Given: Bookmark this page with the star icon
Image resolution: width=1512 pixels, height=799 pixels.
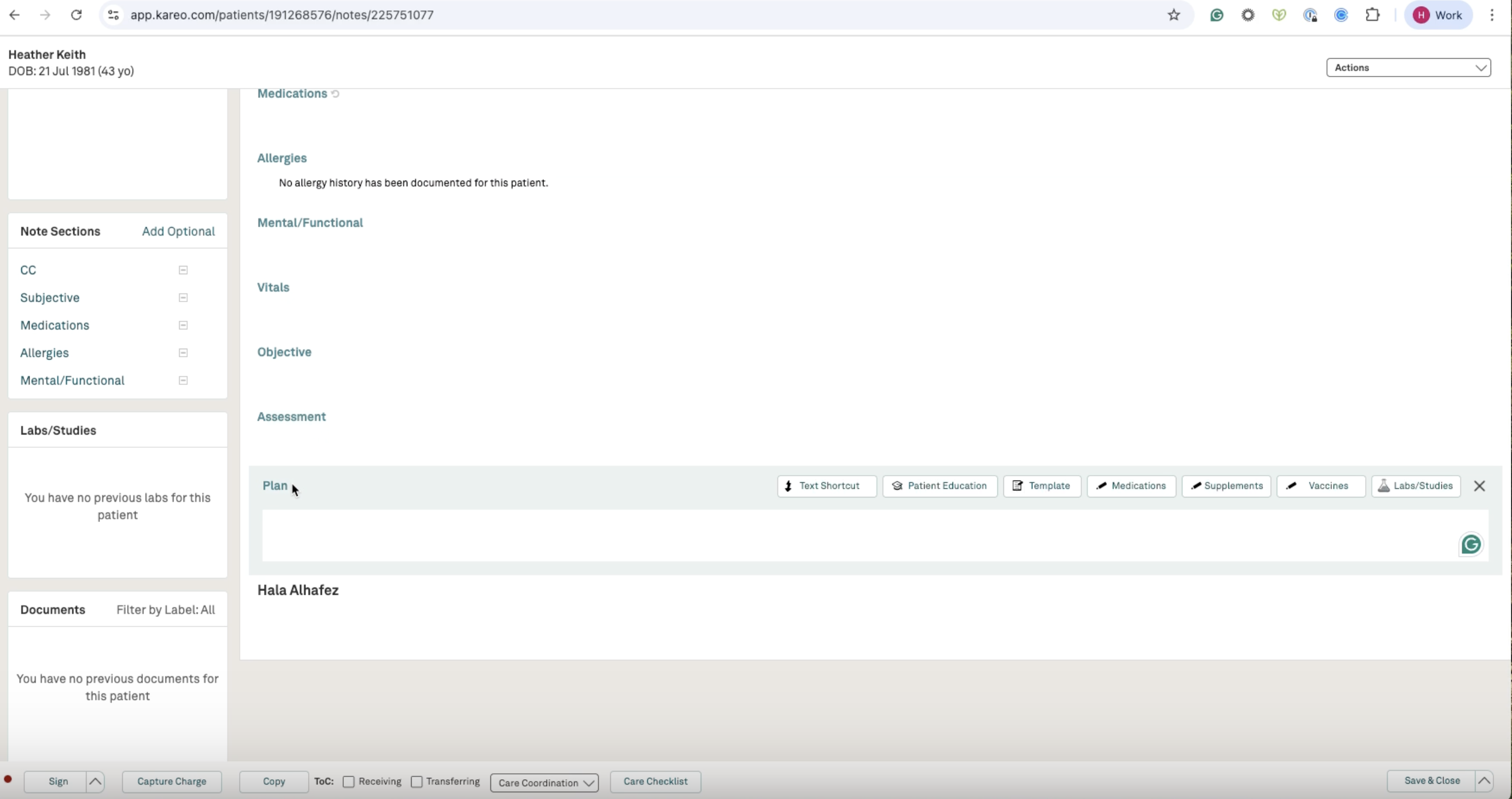Looking at the screenshot, I should click(1173, 15).
